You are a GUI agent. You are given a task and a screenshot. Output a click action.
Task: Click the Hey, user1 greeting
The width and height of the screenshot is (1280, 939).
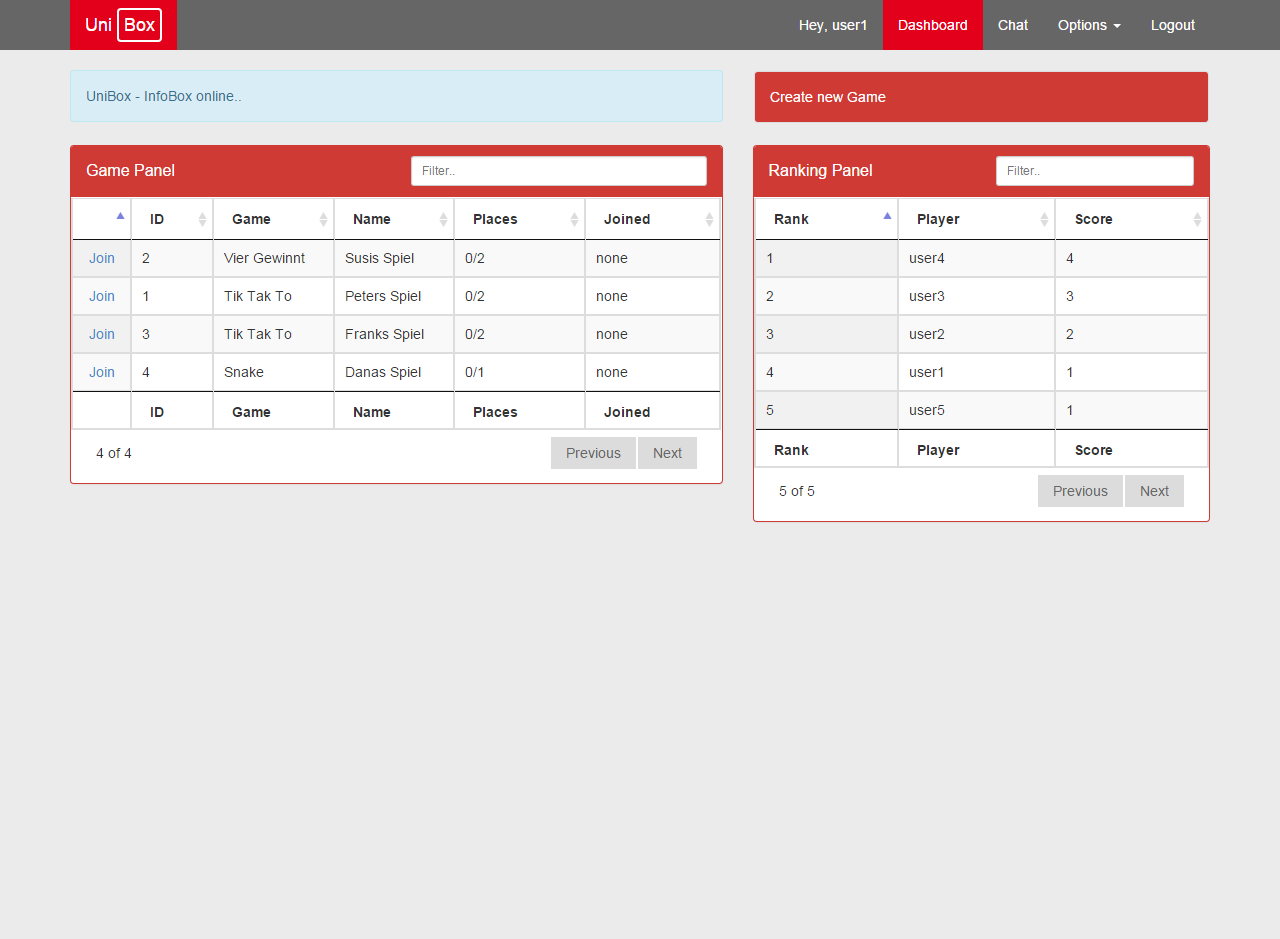[x=833, y=25]
